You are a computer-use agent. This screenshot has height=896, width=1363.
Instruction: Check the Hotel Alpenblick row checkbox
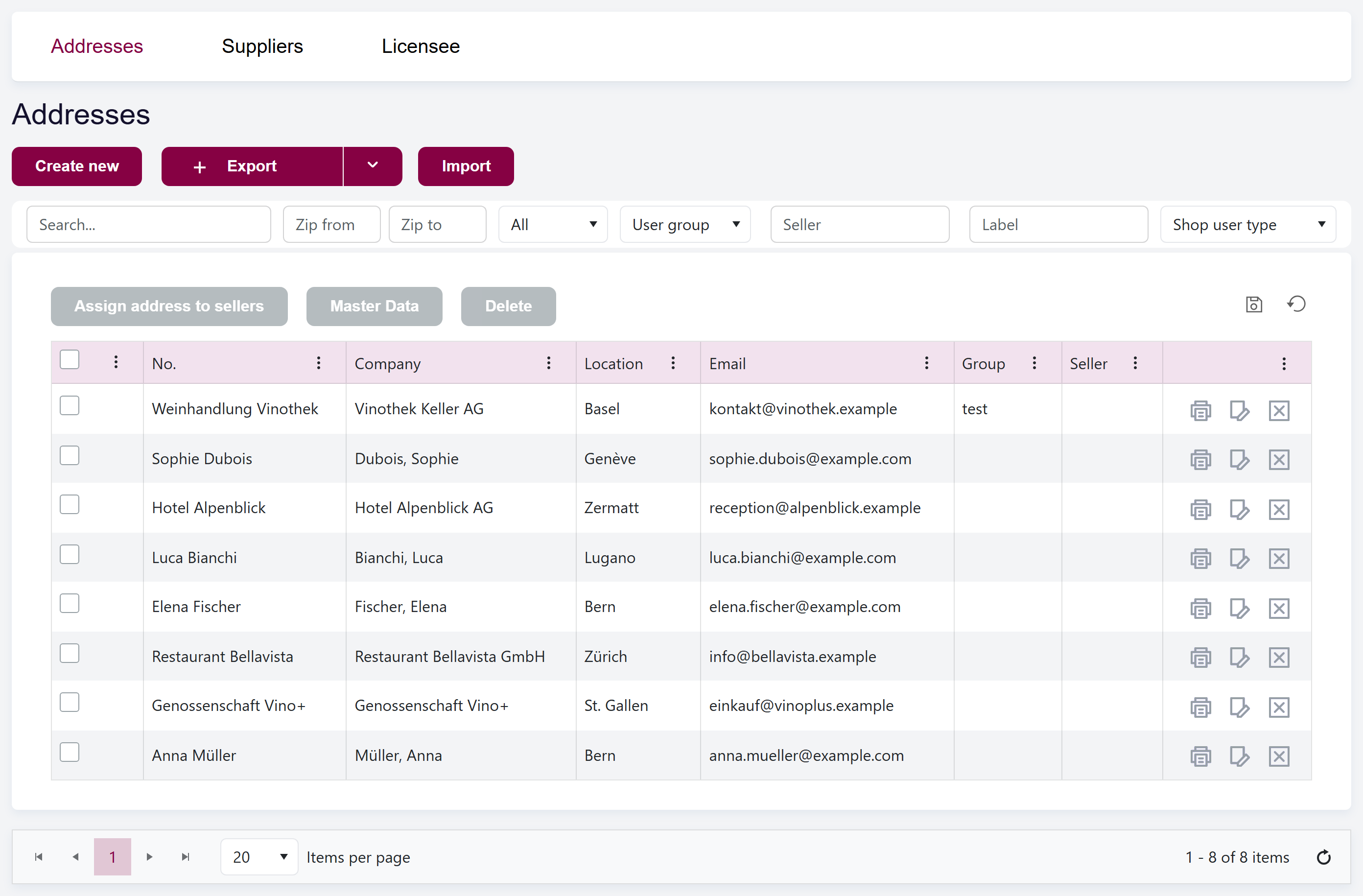(70, 505)
